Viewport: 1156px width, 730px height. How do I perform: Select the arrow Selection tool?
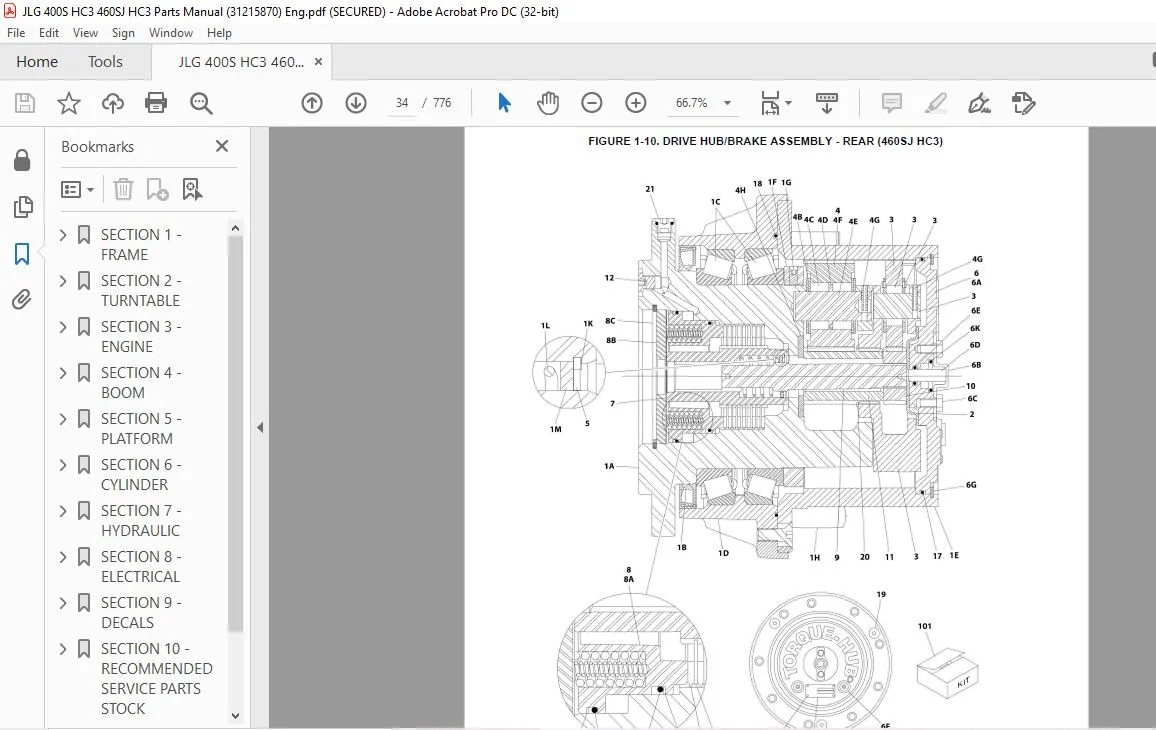504,102
